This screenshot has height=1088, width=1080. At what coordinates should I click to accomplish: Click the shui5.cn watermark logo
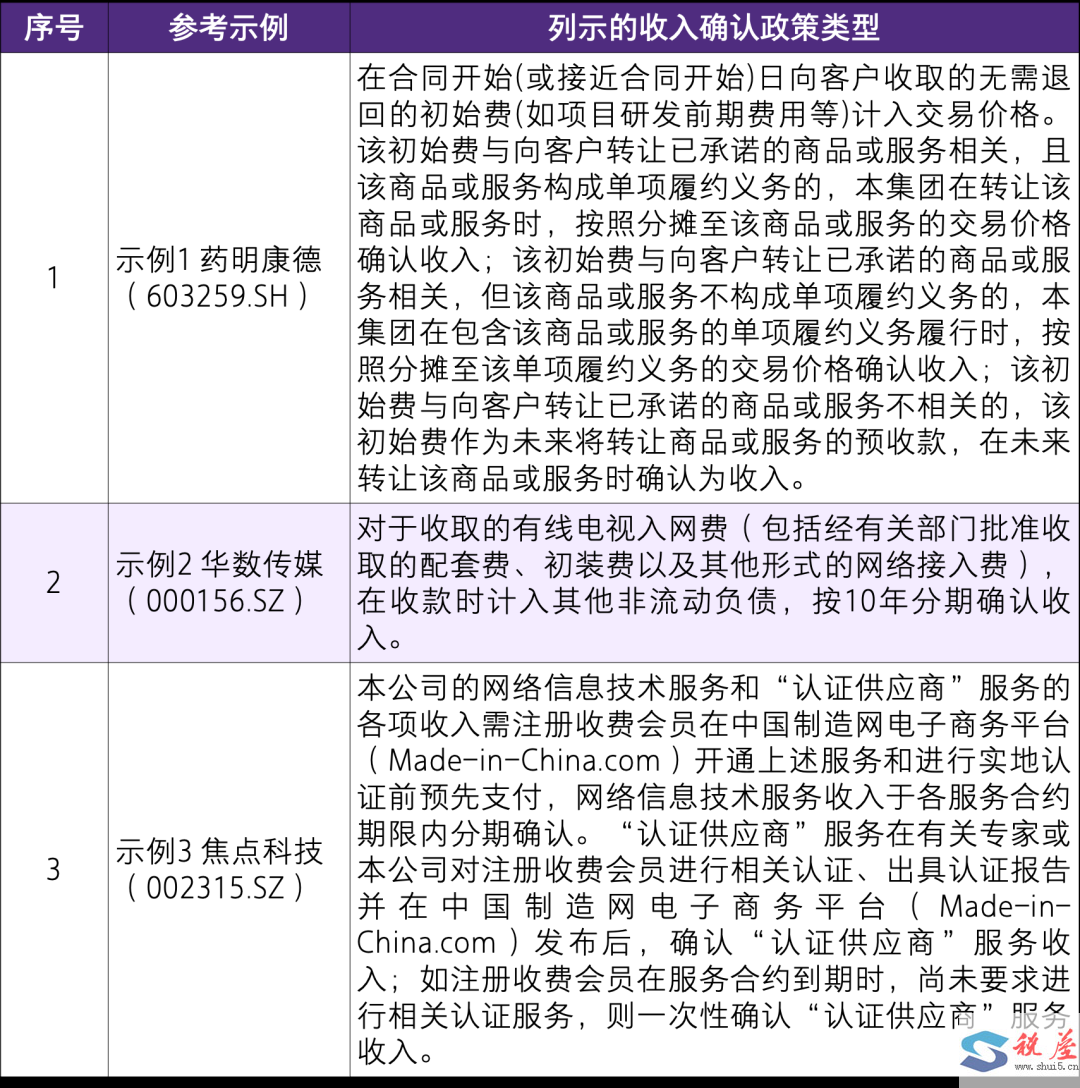1015,1050
